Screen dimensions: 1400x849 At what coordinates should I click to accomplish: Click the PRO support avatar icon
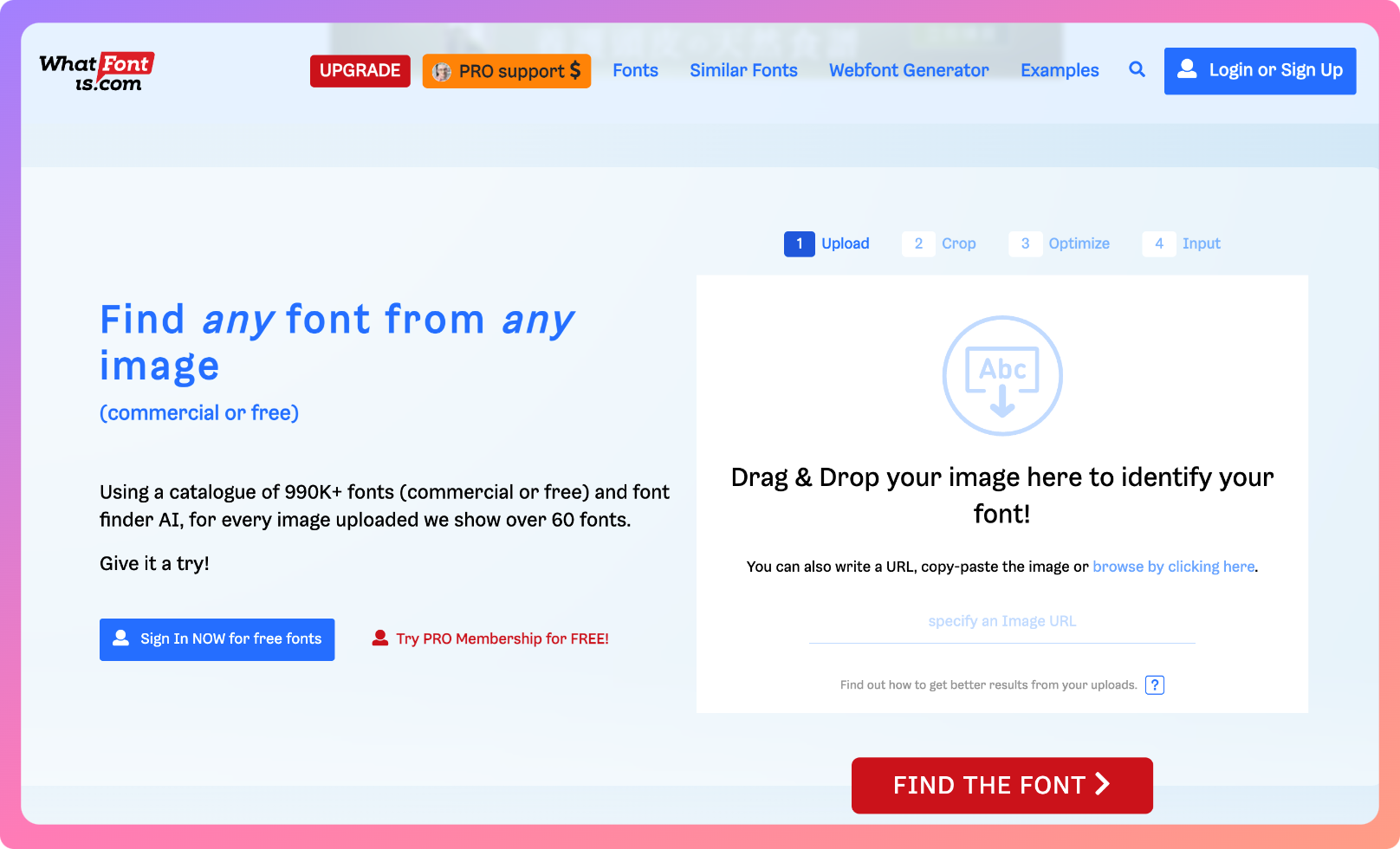coord(442,72)
